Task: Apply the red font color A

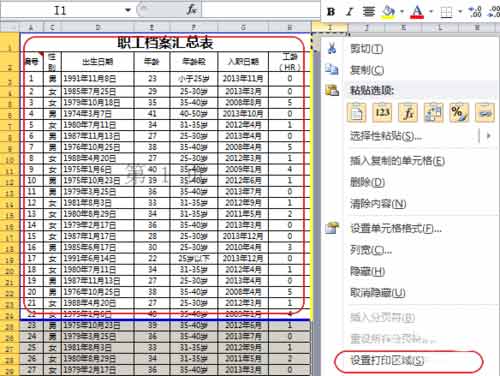Action: tap(417, 12)
